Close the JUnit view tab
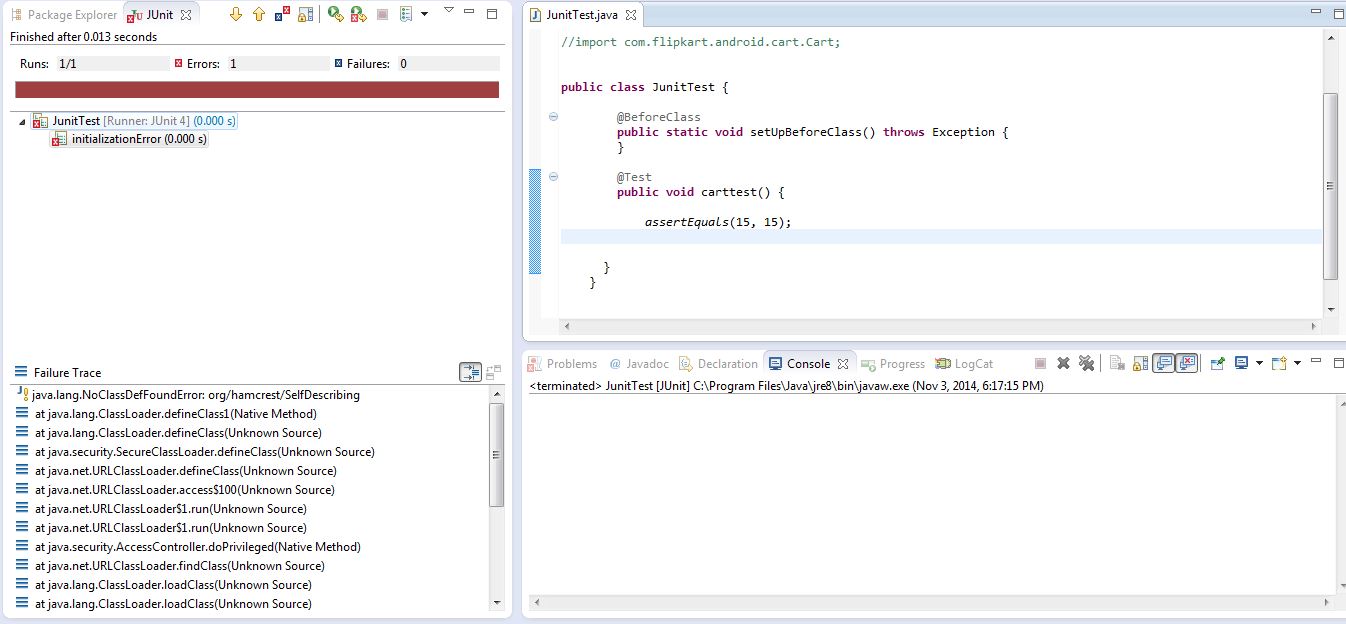1346x624 pixels. click(186, 15)
